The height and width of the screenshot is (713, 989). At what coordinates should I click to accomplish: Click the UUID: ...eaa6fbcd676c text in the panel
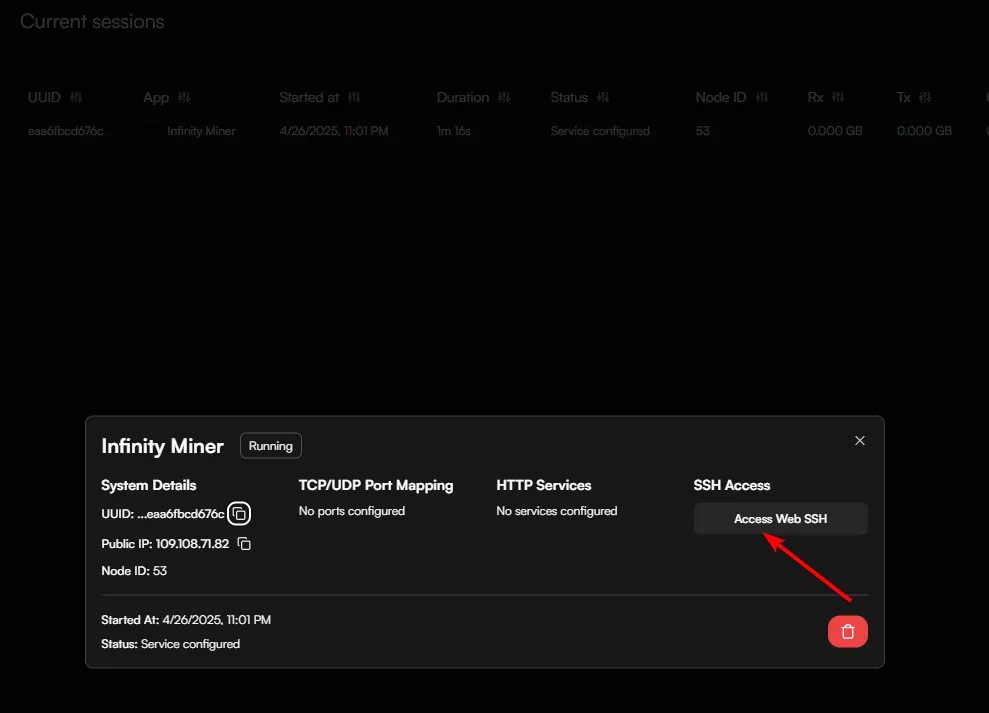point(163,514)
